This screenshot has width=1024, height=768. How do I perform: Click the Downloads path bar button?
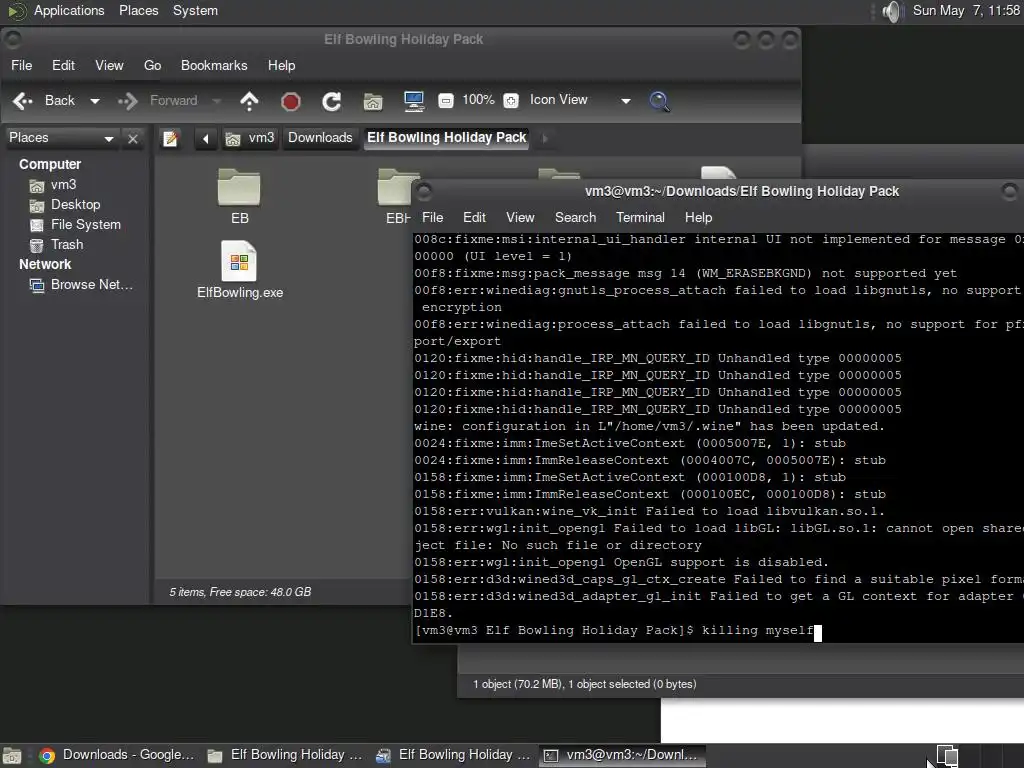(320, 138)
